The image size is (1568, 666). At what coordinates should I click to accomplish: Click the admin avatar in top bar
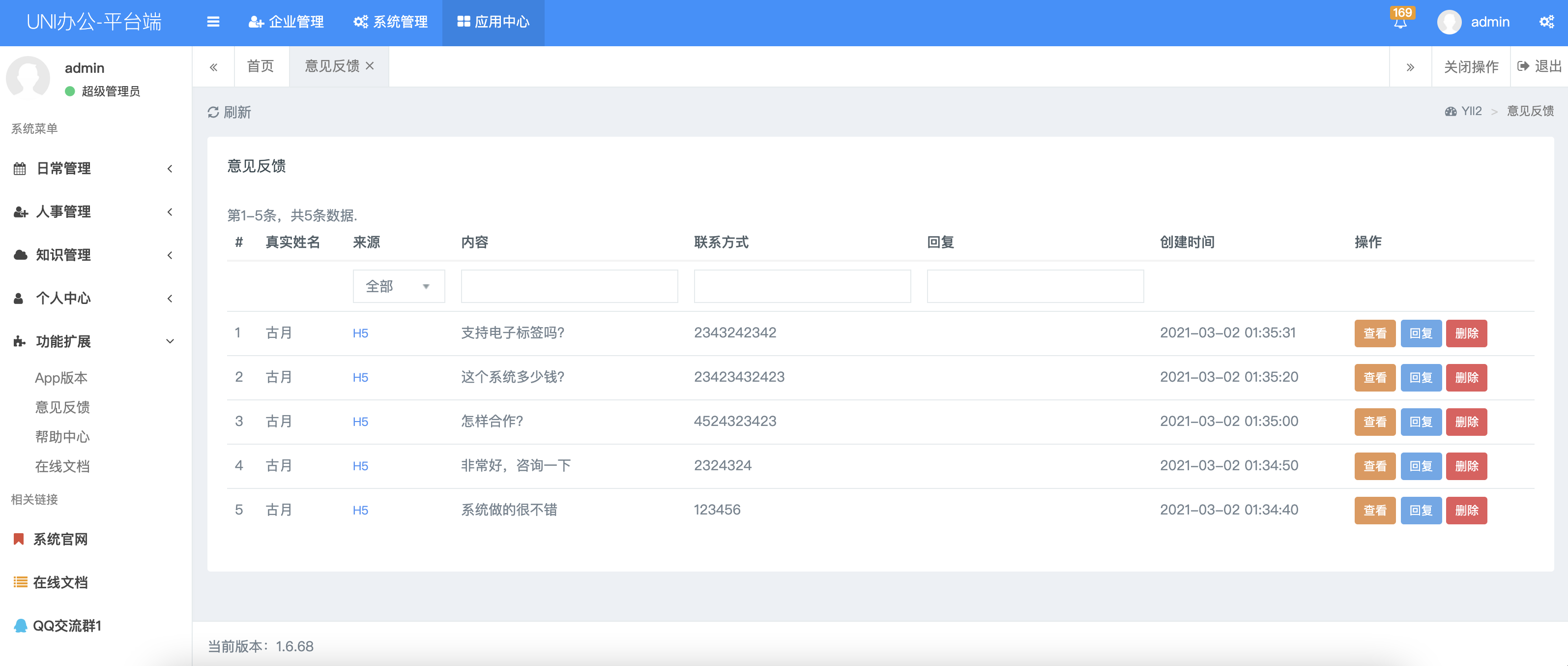pyautogui.click(x=1449, y=22)
